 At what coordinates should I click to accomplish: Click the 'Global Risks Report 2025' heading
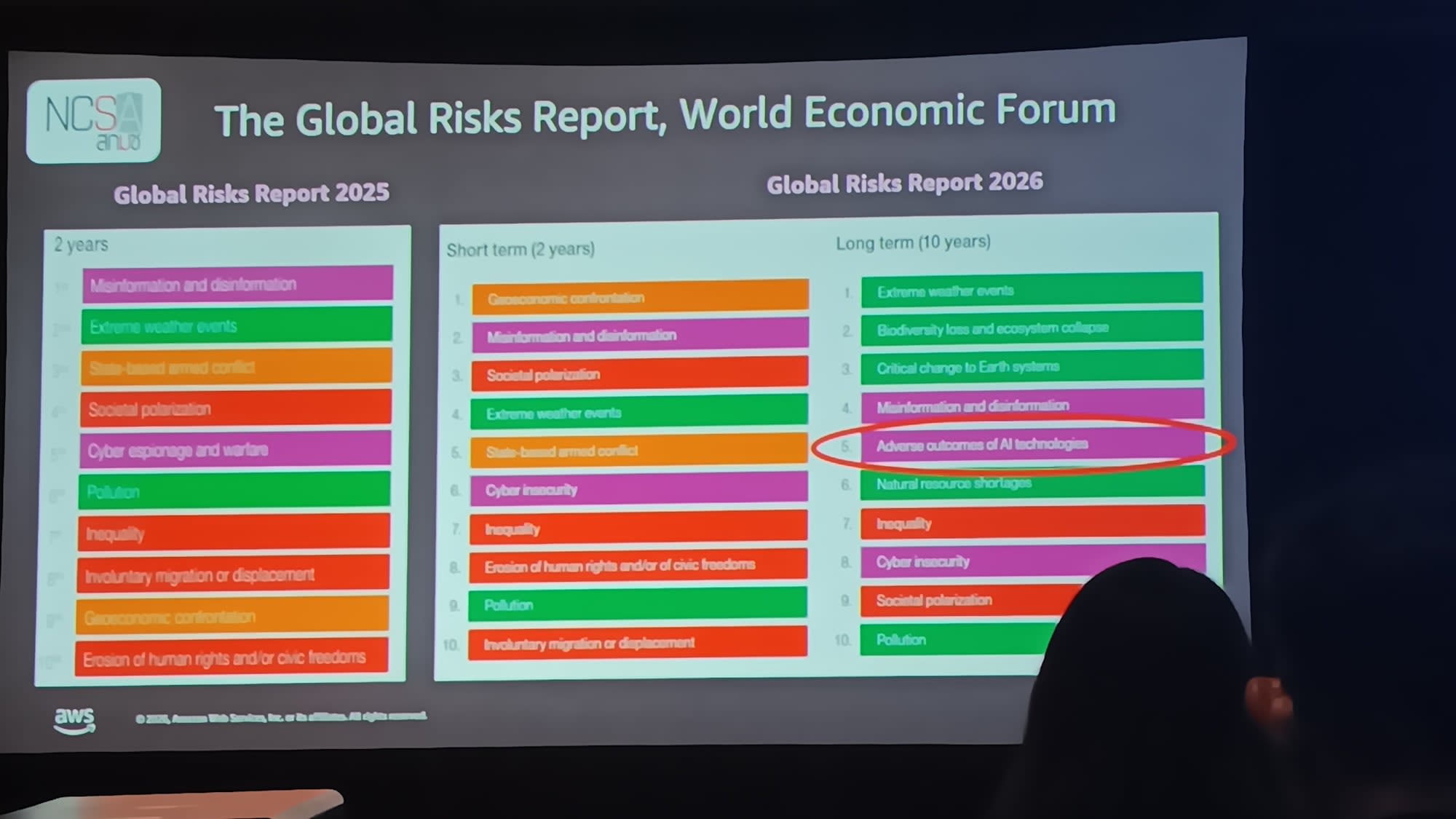251,194
